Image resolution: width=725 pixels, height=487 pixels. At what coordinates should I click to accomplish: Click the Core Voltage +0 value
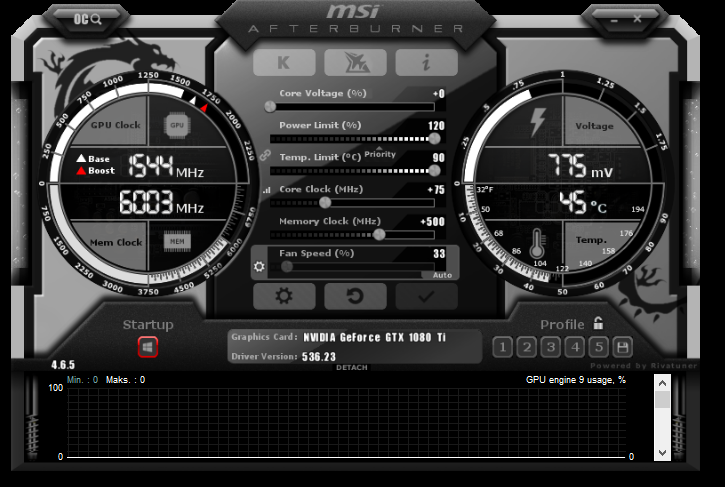(x=438, y=94)
